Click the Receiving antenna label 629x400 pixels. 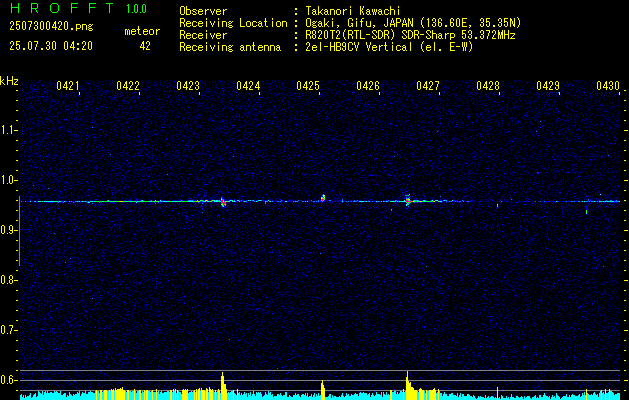point(230,47)
